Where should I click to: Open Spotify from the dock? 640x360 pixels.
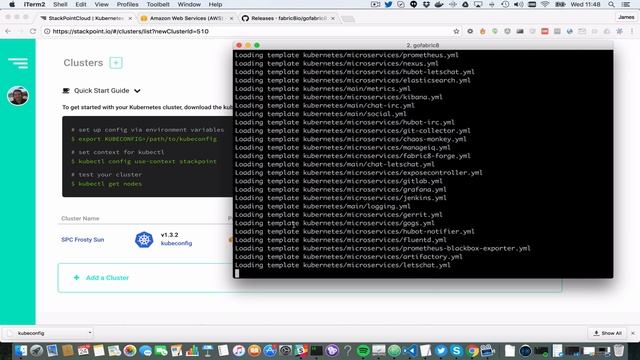coord(363,350)
